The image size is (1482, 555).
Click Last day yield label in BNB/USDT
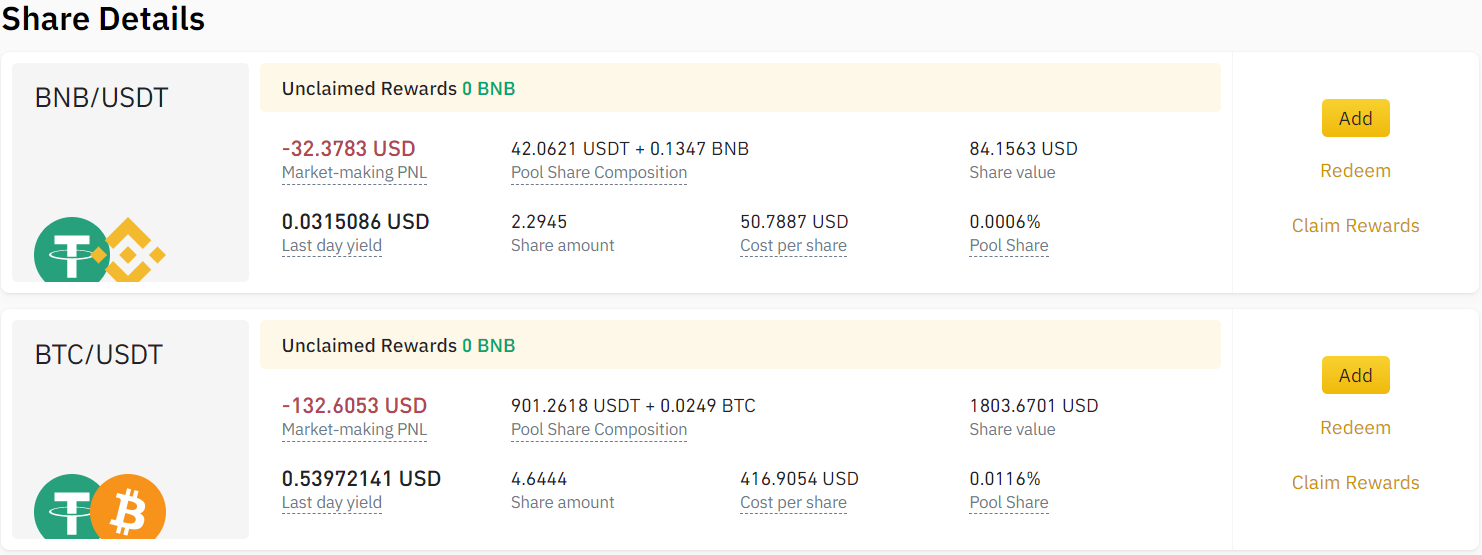pyautogui.click(x=332, y=246)
